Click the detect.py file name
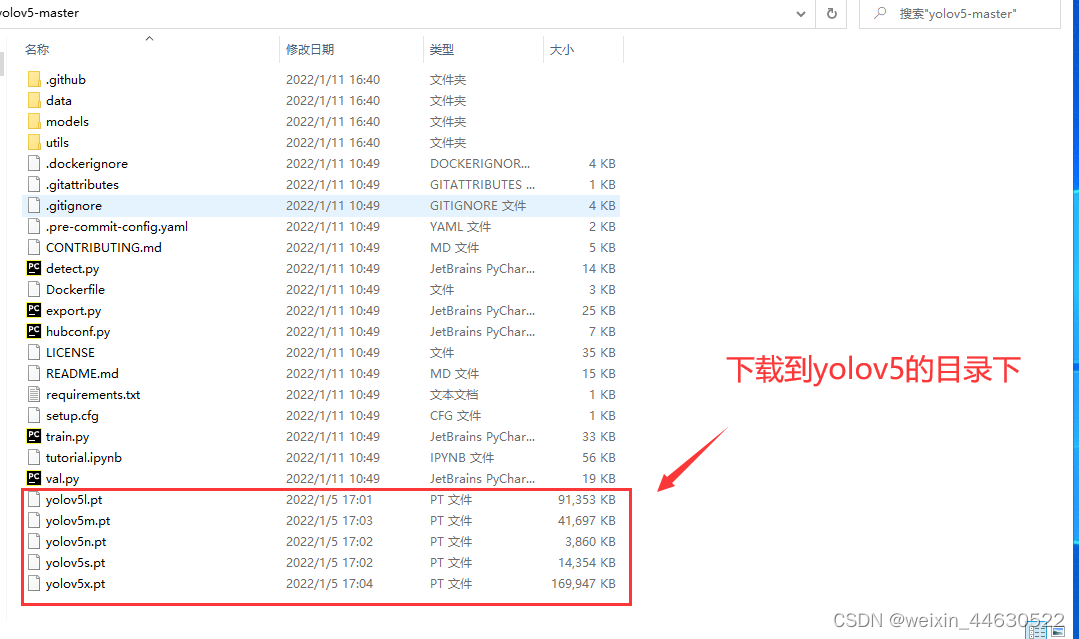 click(x=72, y=268)
